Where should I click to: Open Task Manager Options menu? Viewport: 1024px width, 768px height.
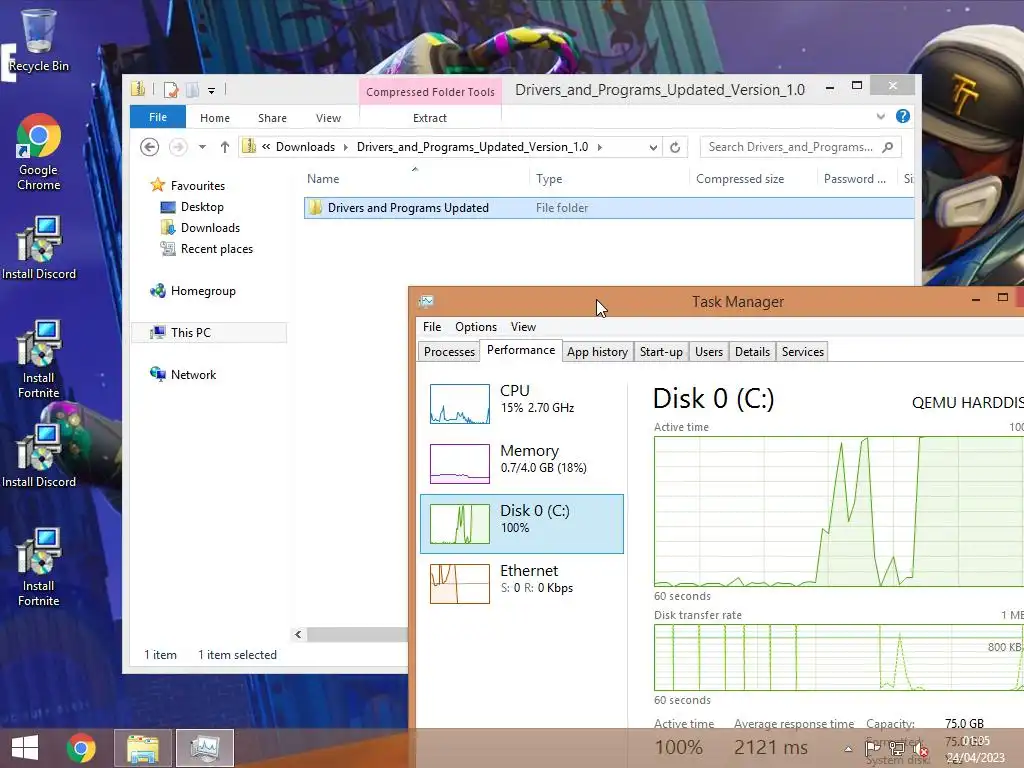click(x=476, y=327)
